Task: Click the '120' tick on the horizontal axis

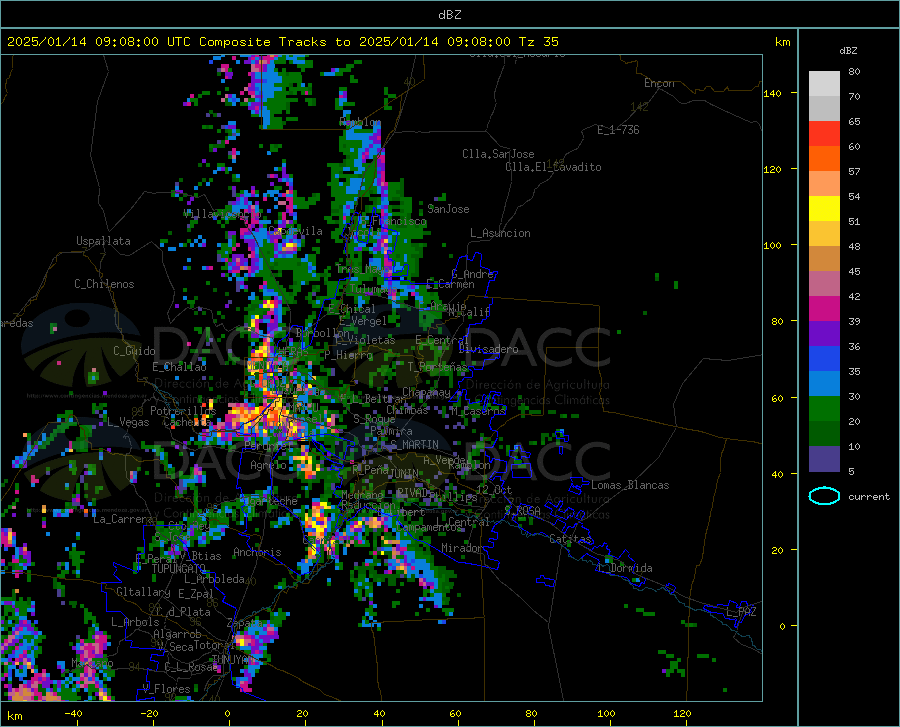Action: (x=682, y=713)
